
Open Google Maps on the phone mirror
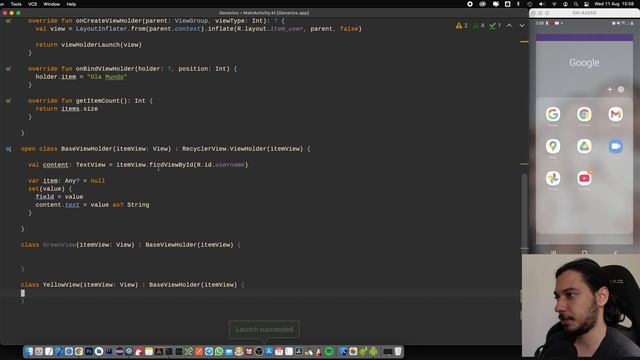pyautogui.click(x=553, y=146)
